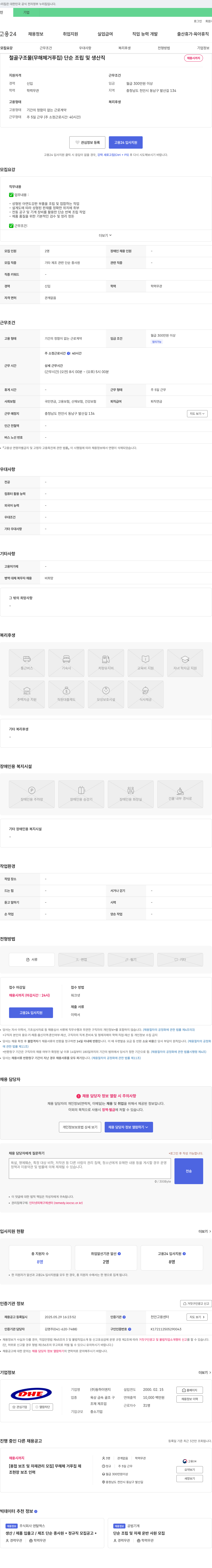Image resolution: width=212 pixels, height=1568 pixels.
Task: Click the 장애인용 승강기 facility icon
Action: tap(81, 794)
